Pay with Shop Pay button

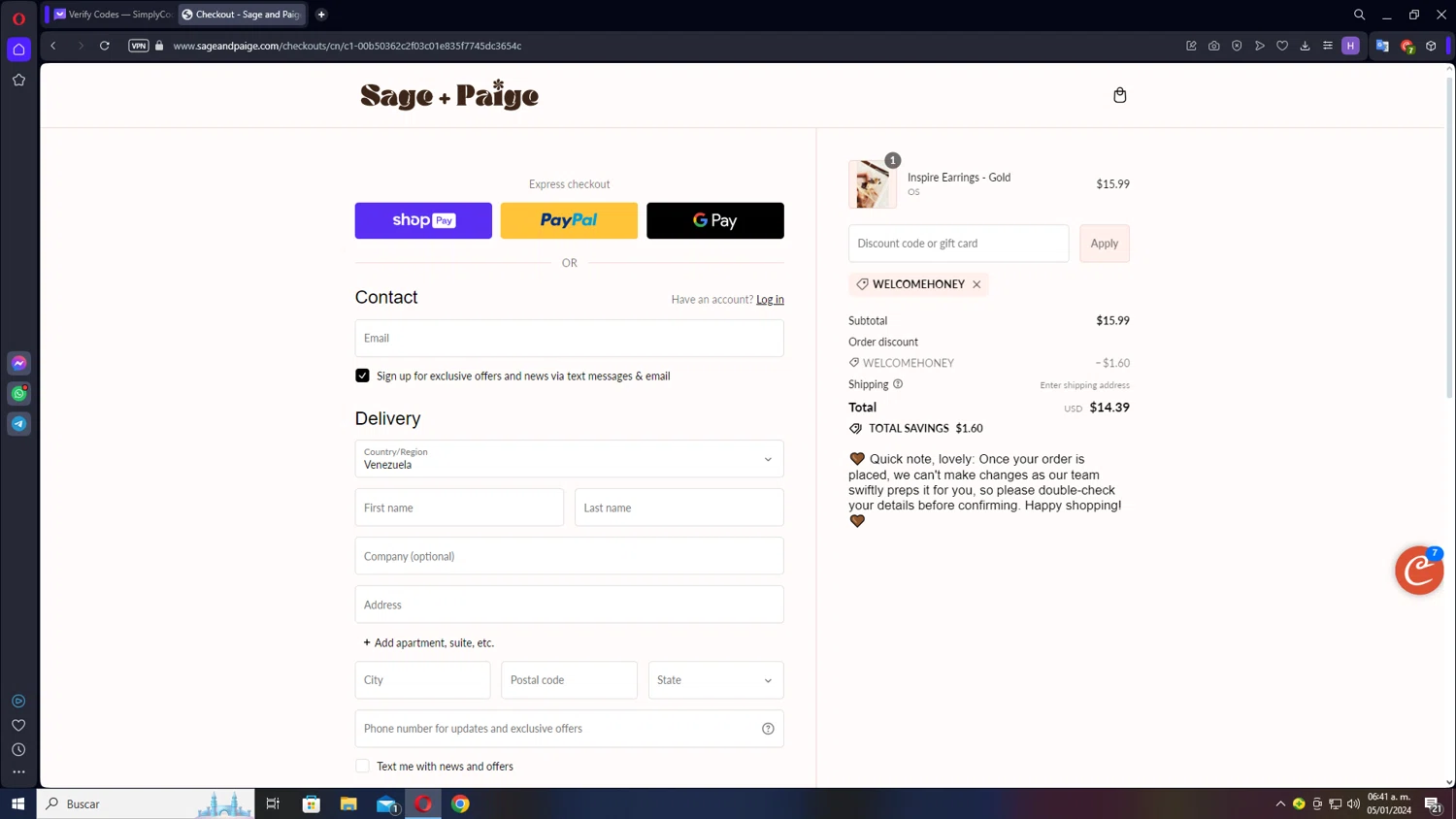click(423, 220)
